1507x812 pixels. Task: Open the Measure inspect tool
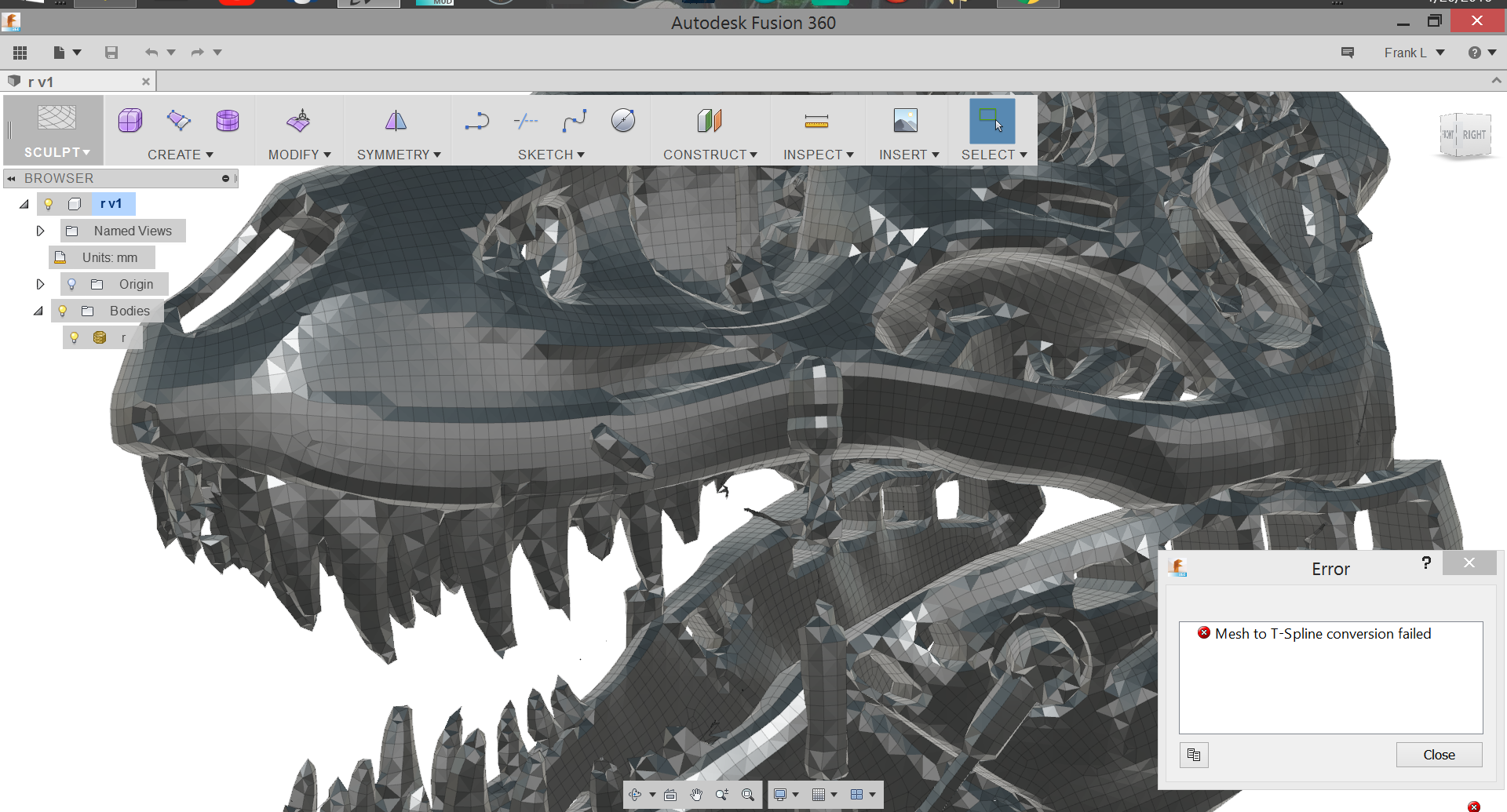click(x=817, y=121)
